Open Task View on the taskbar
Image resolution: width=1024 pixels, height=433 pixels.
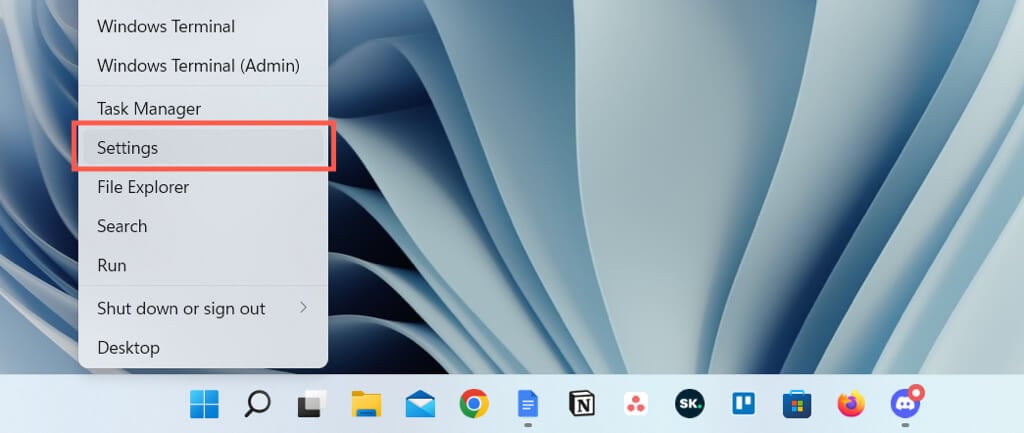(x=312, y=404)
